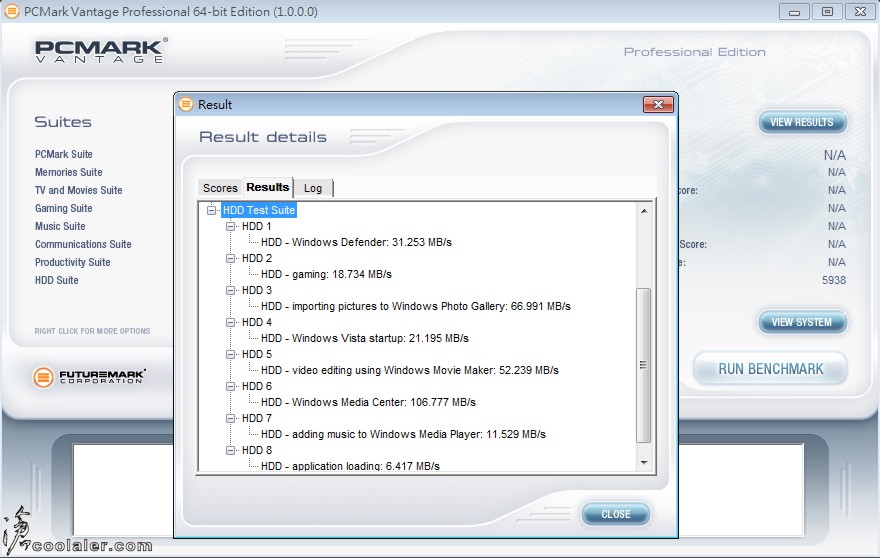Click the PCMark app icon in title bar

coord(12,11)
